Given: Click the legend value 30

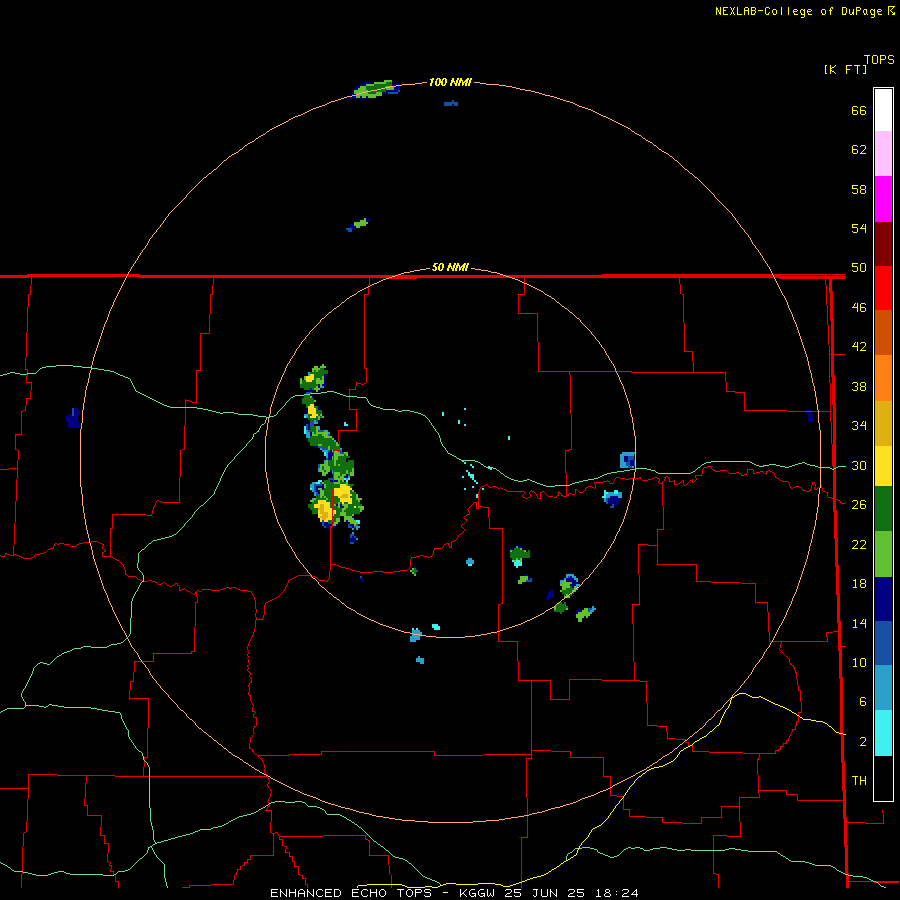Looking at the screenshot, I should (x=859, y=465).
